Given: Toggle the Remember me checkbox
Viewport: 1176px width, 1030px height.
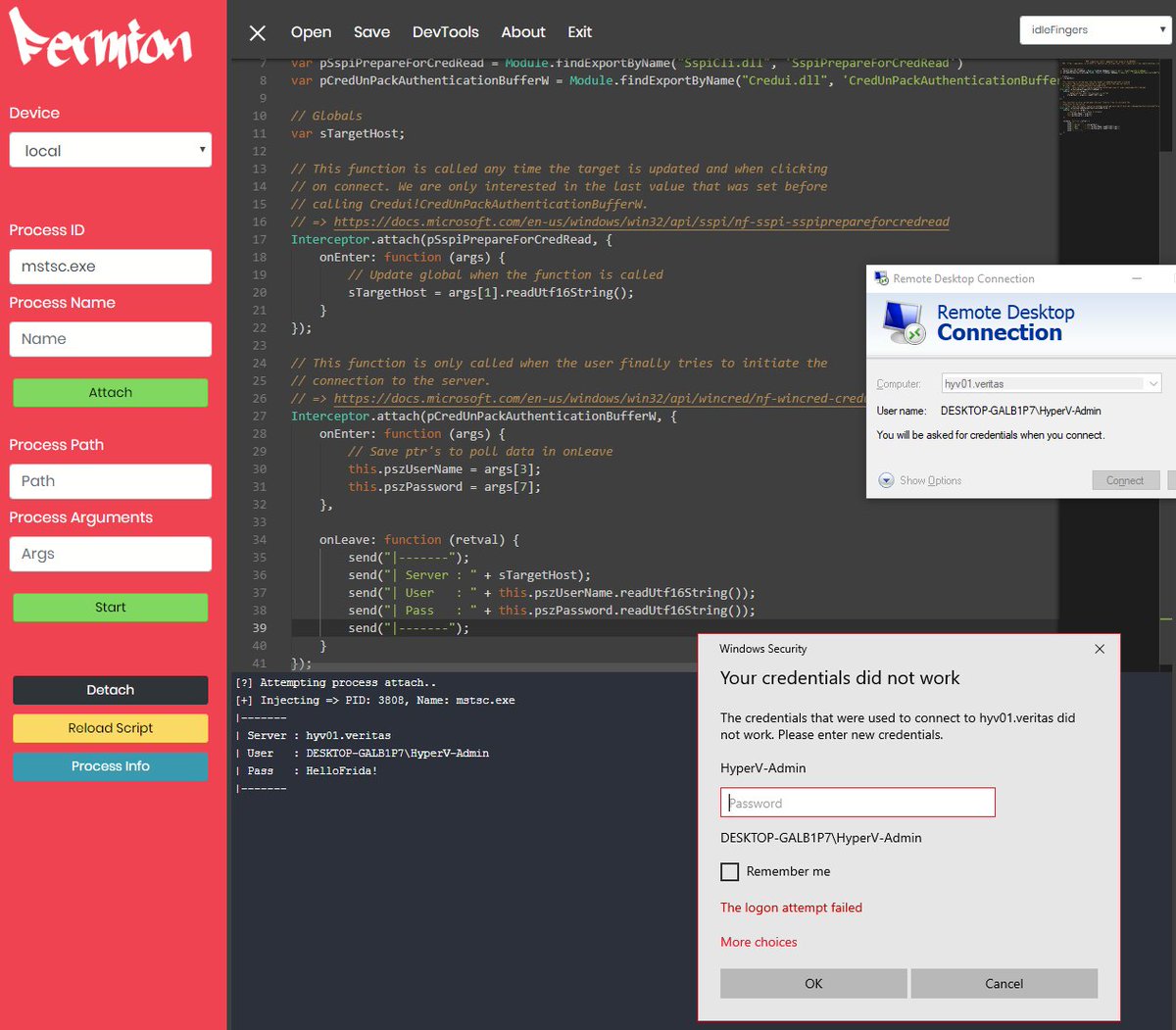Looking at the screenshot, I should coord(729,871).
